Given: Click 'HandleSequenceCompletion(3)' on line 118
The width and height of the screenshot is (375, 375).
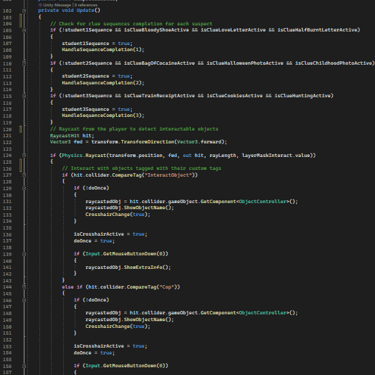Looking at the screenshot, I should pyautogui.click(x=102, y=115).
